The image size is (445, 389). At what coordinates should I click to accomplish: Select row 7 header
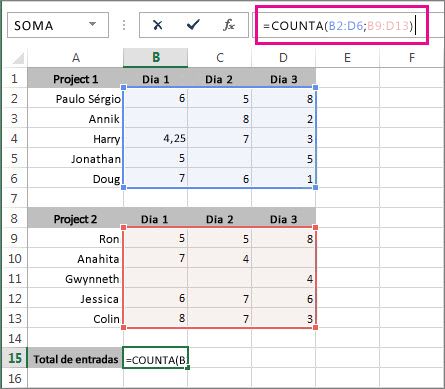coord(15,198)
